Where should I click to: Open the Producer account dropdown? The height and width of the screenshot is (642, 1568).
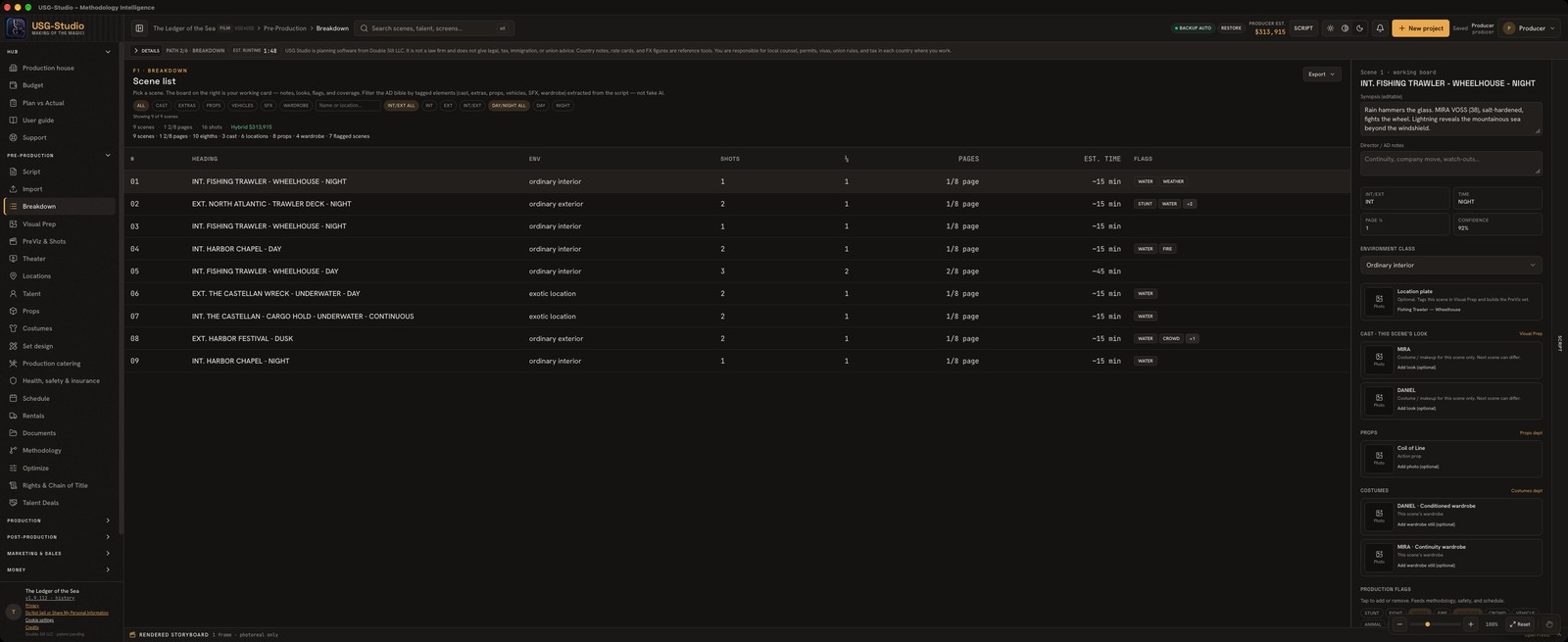click(x=1529, y=28)
